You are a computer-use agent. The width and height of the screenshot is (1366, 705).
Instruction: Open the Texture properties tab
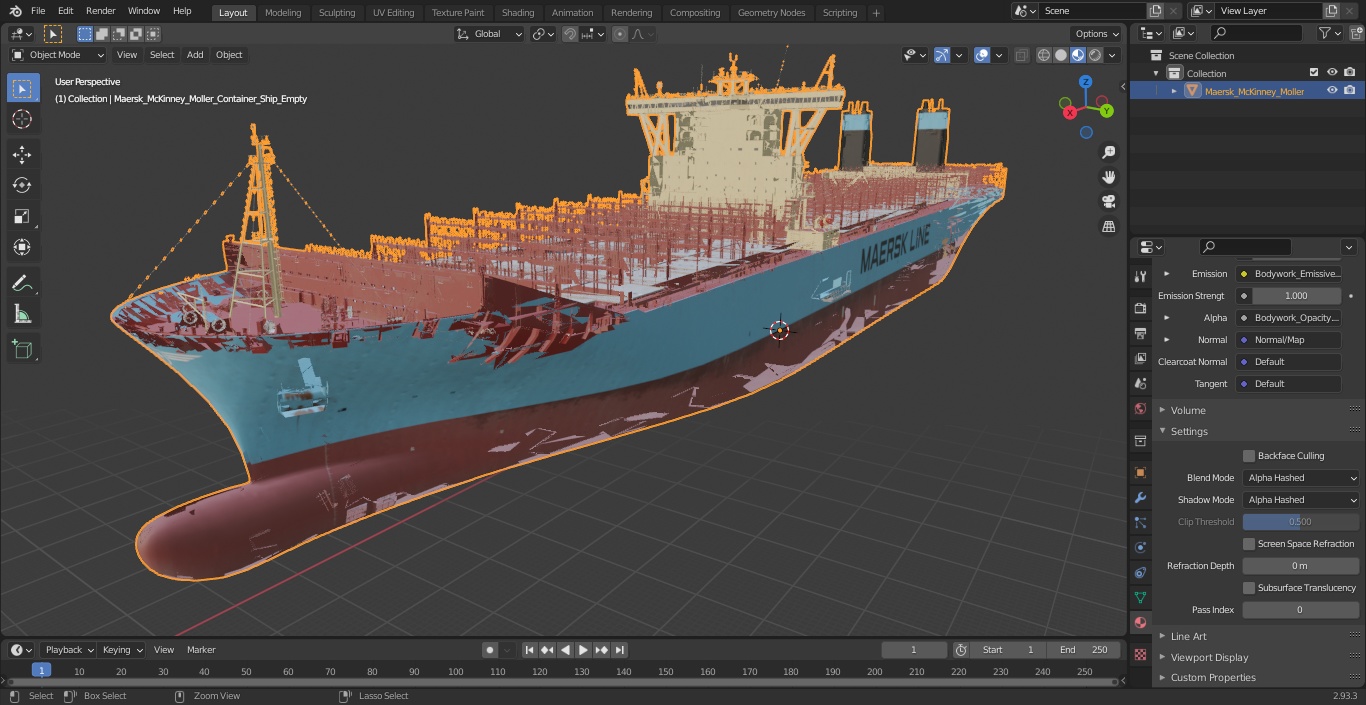(1140, 654)
